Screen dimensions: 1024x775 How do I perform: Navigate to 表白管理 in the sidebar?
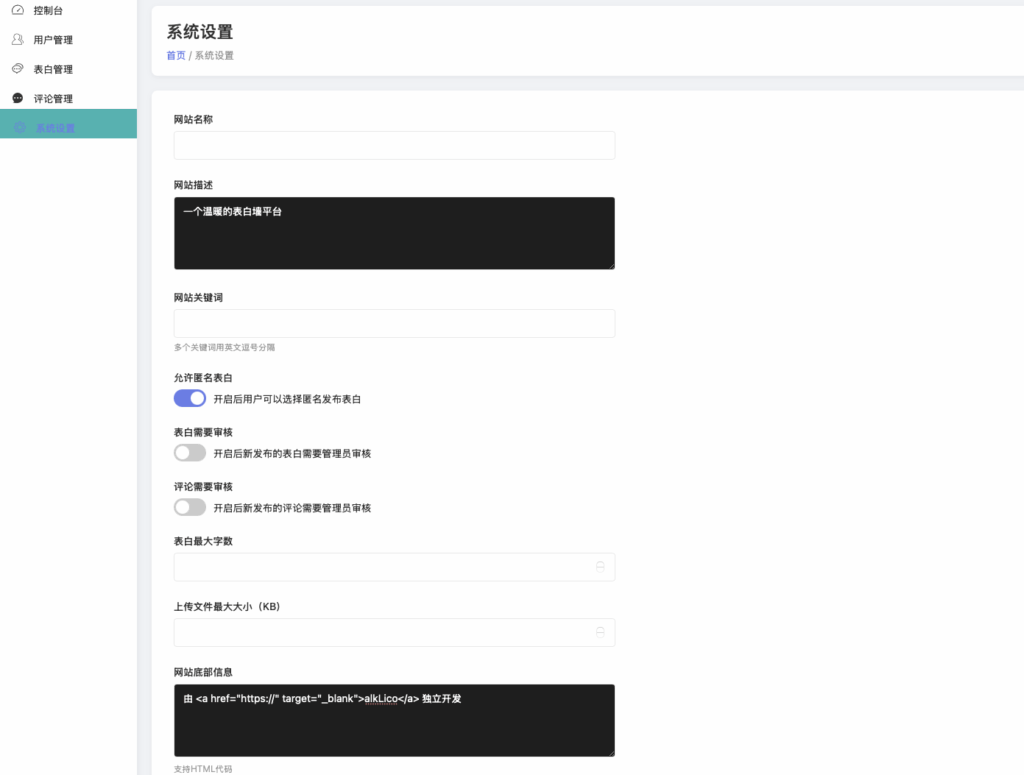click(47, 68)
